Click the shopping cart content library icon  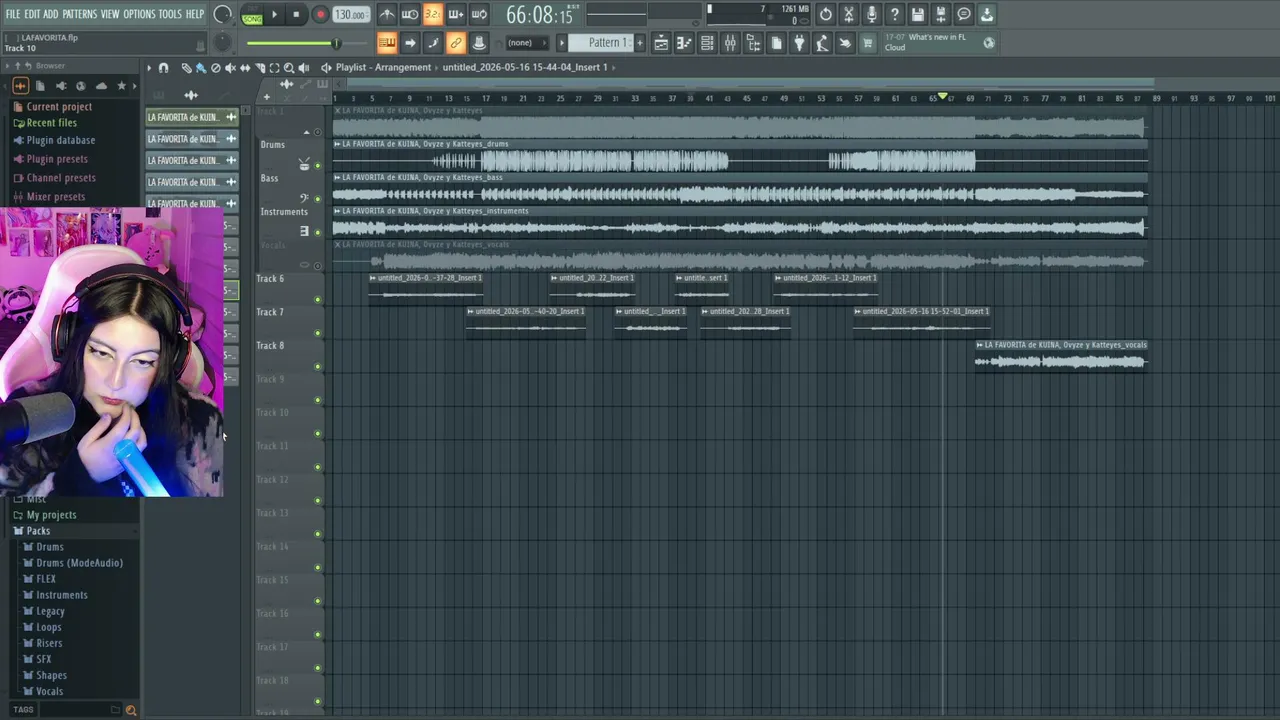(868, 43)
